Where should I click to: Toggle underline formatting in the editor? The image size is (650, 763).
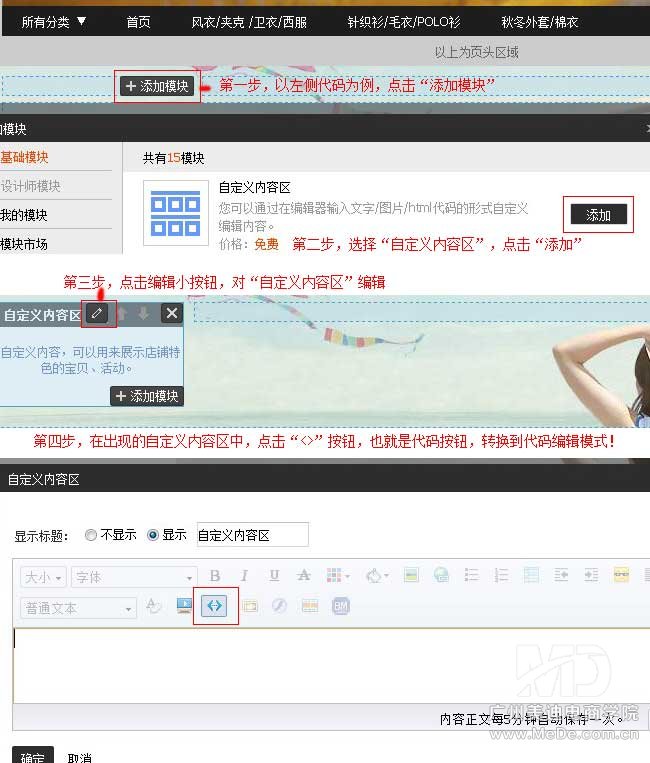[x=274, y=576]
